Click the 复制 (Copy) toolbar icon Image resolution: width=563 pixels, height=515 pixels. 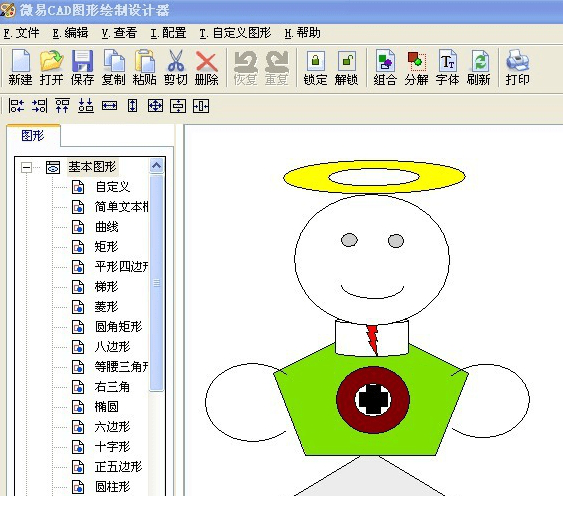click(113, 67)
